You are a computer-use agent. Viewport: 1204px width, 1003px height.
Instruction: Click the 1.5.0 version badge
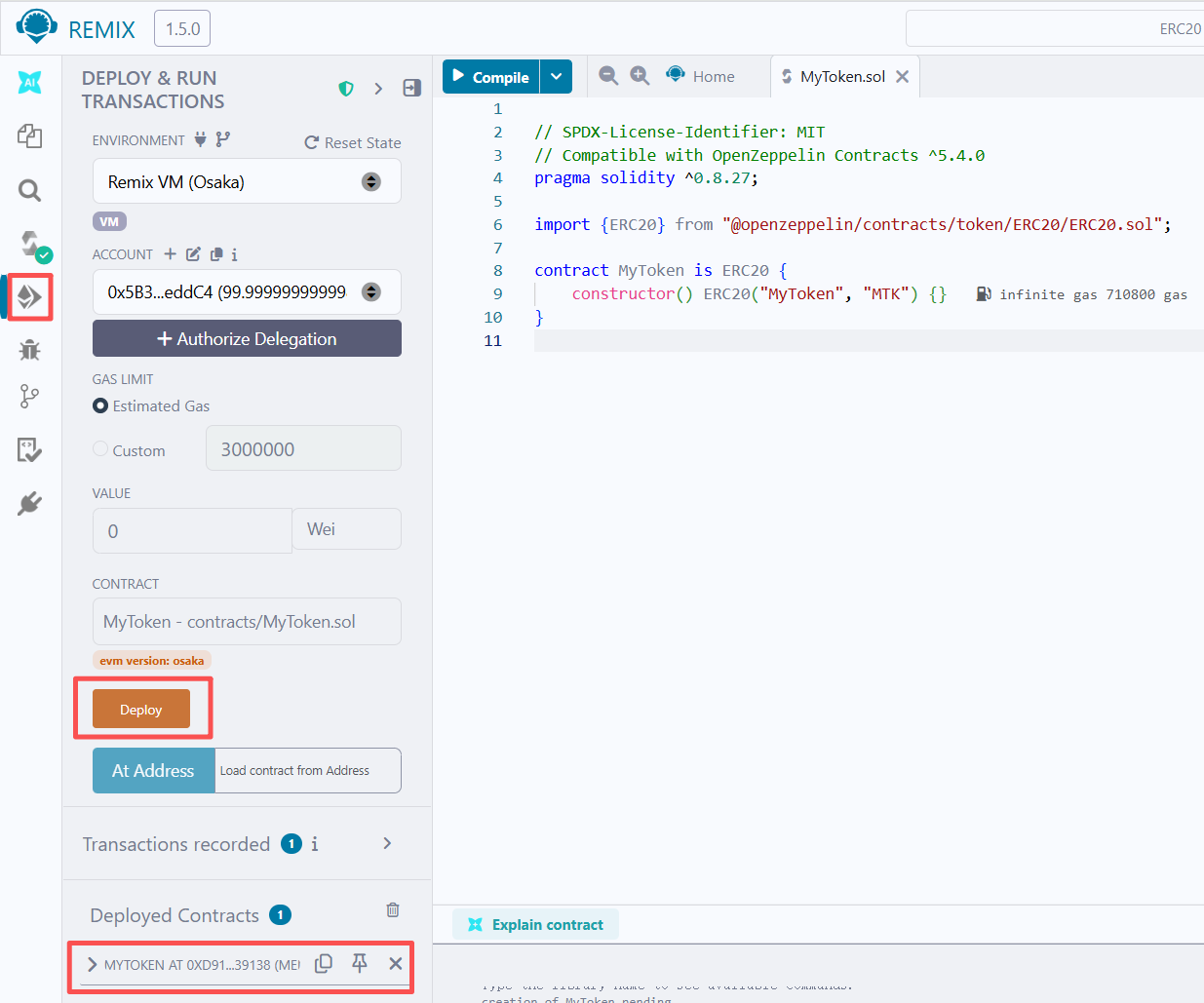182,28
